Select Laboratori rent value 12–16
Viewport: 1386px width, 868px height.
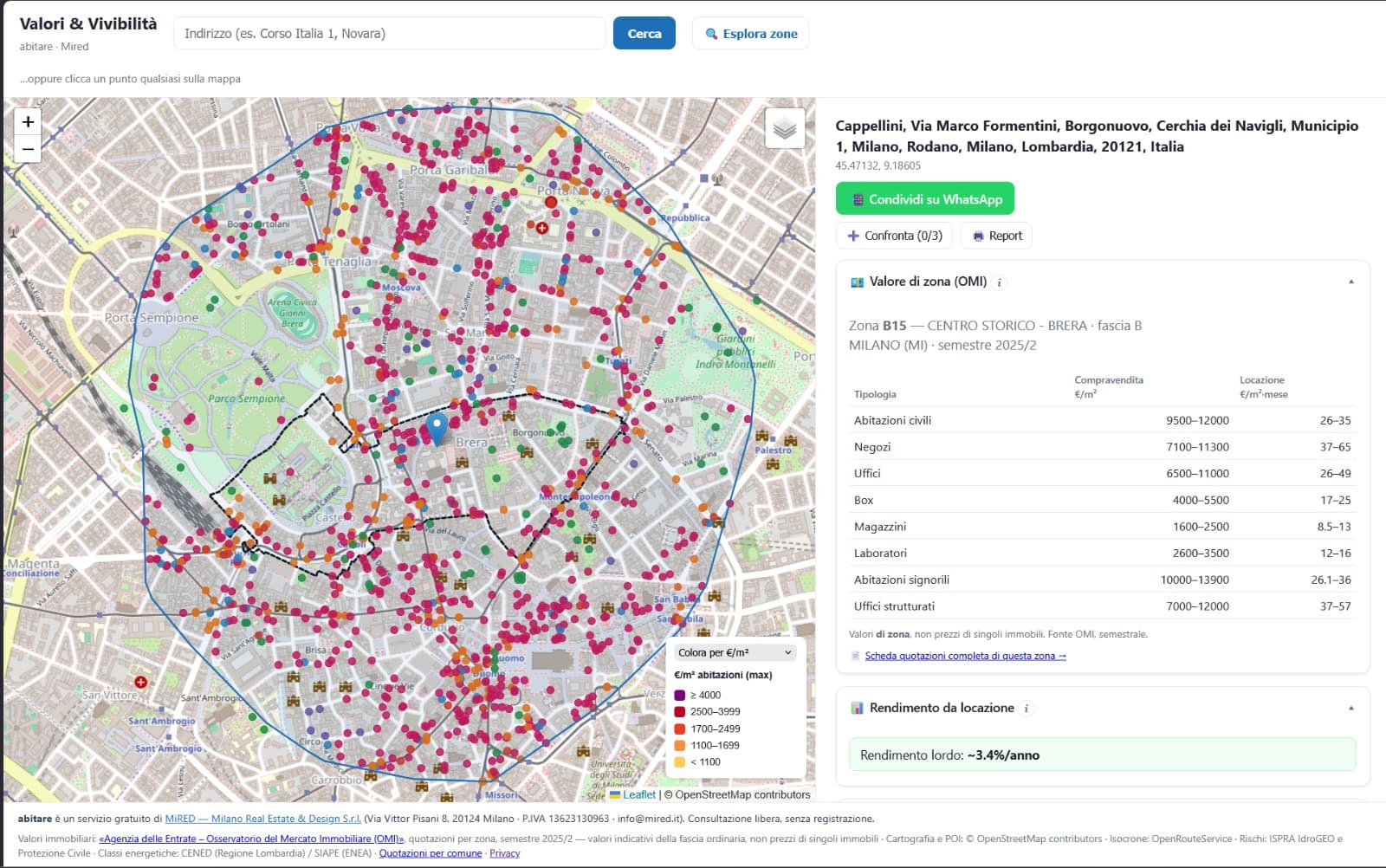point(1335,553)
